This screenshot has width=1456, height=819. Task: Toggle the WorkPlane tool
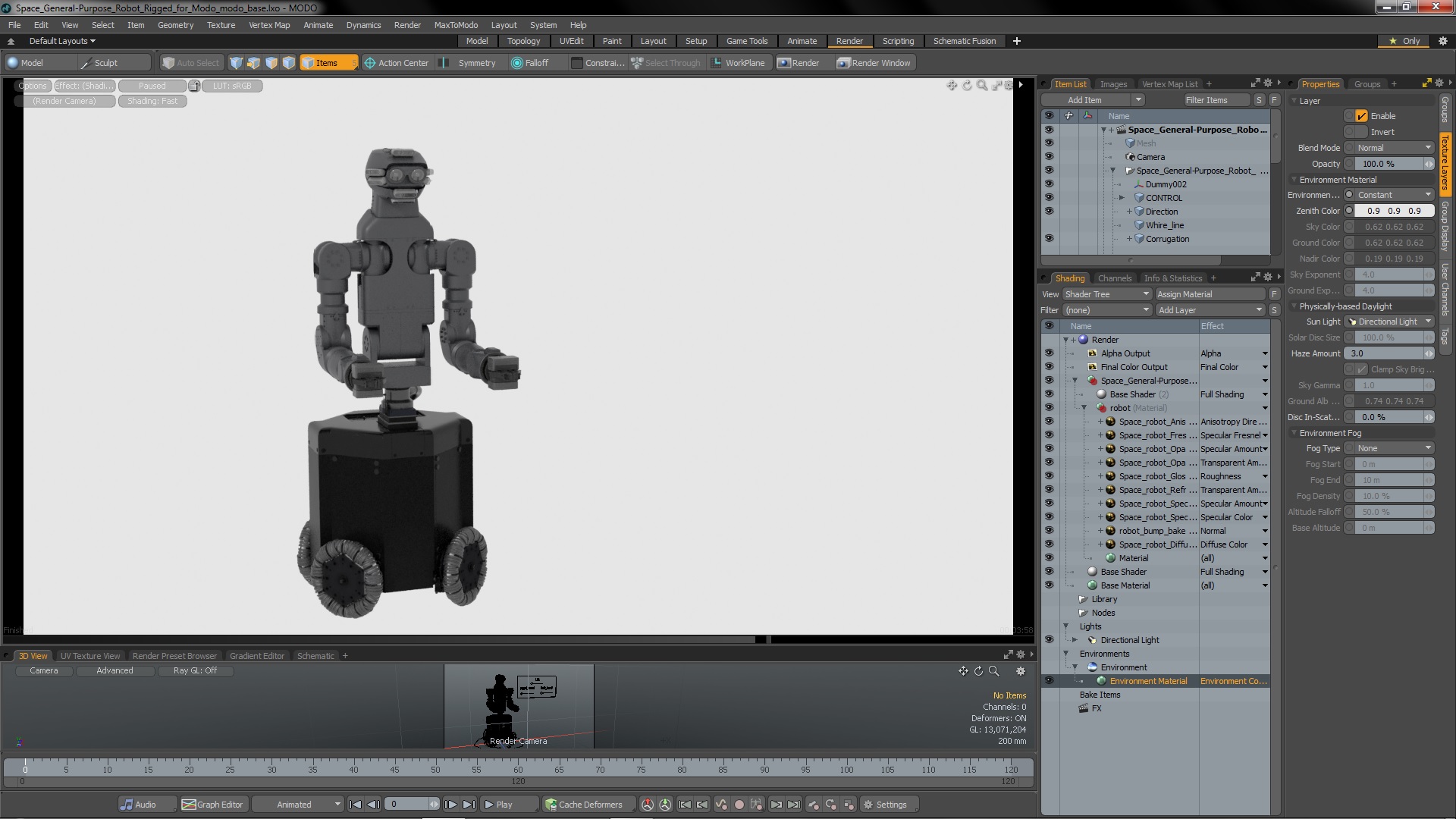pyautogui.click(x=738, y=63)
